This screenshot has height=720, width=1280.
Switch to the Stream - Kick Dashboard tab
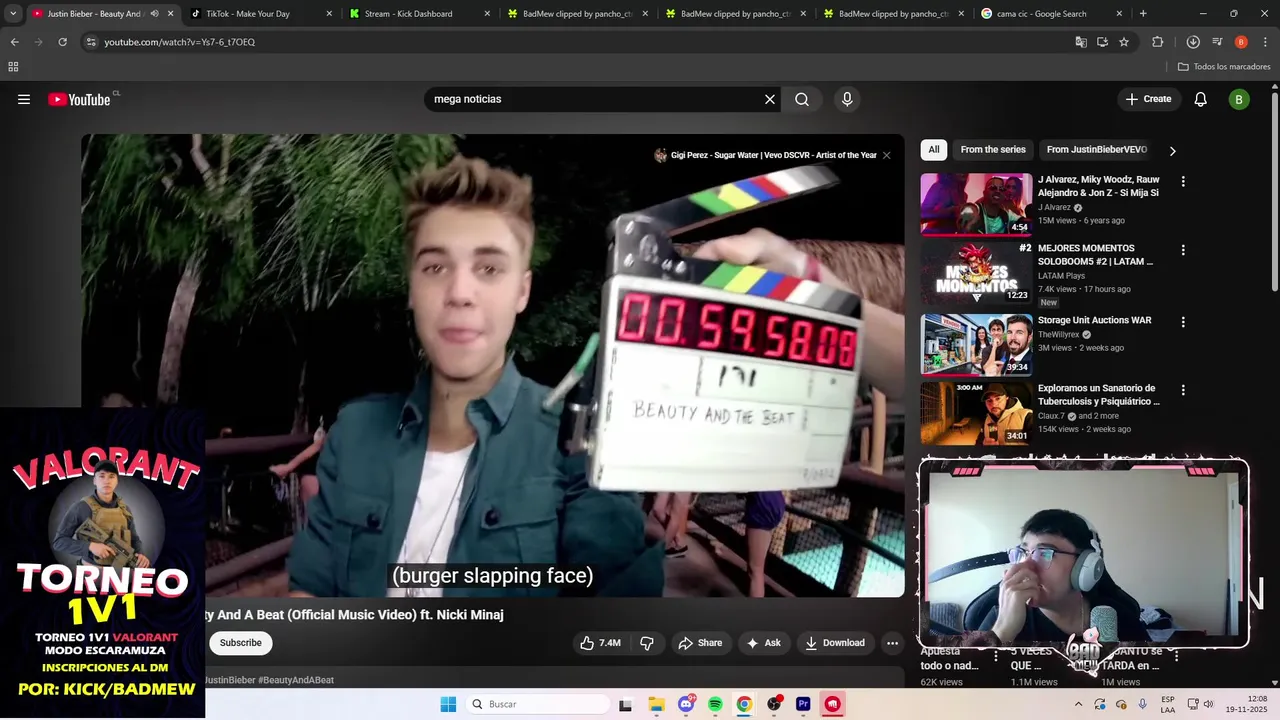(x=418, y=14)
